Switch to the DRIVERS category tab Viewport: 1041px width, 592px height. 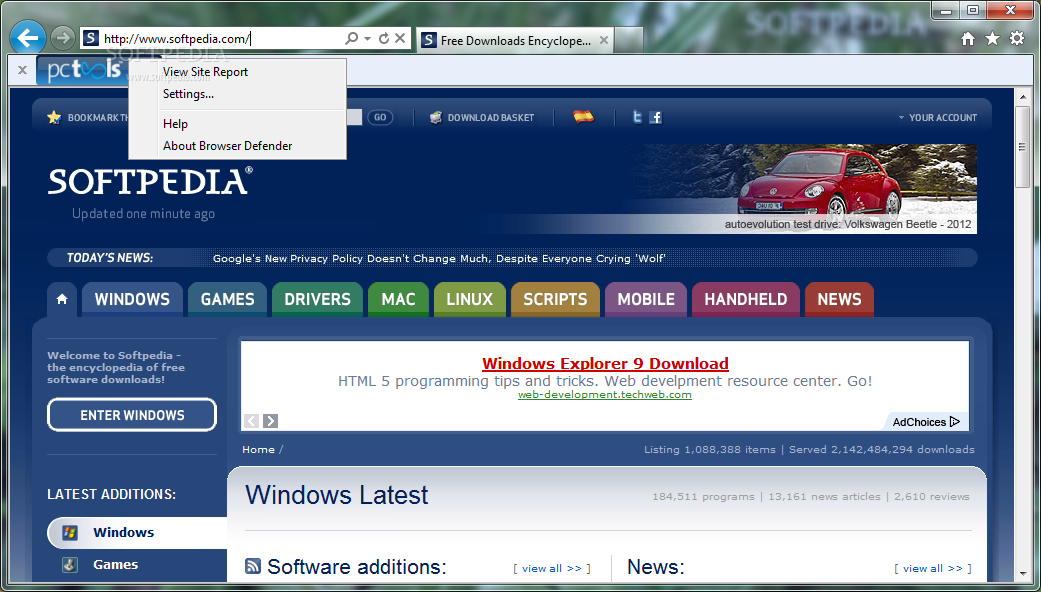(x=317, y=299)
